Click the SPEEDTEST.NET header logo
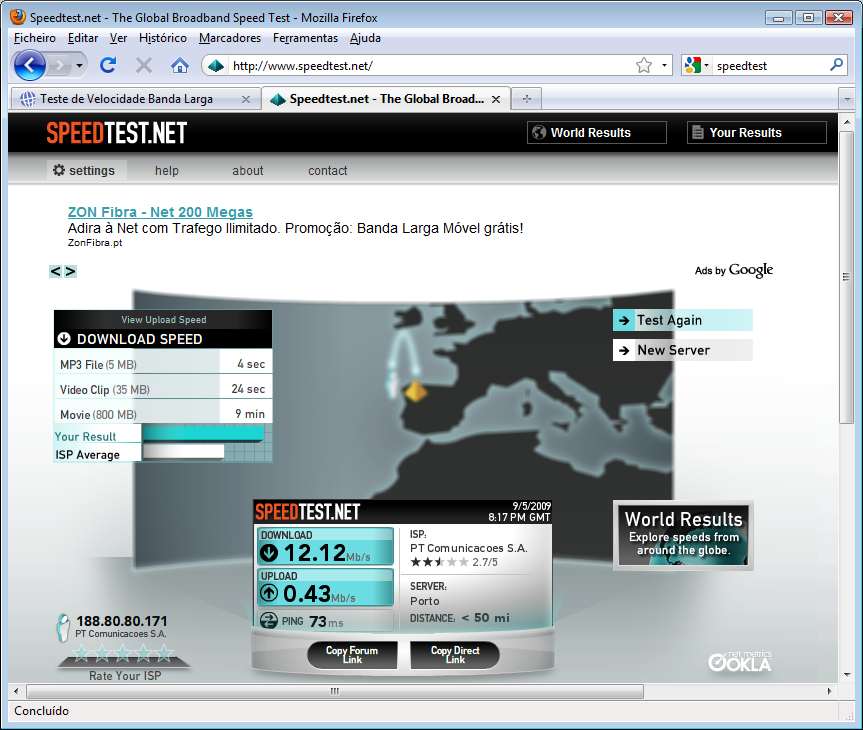 coord(117,133)
